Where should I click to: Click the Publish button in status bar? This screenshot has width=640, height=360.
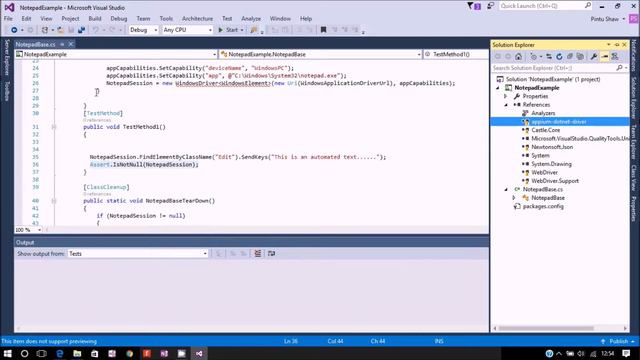point(618,341)
